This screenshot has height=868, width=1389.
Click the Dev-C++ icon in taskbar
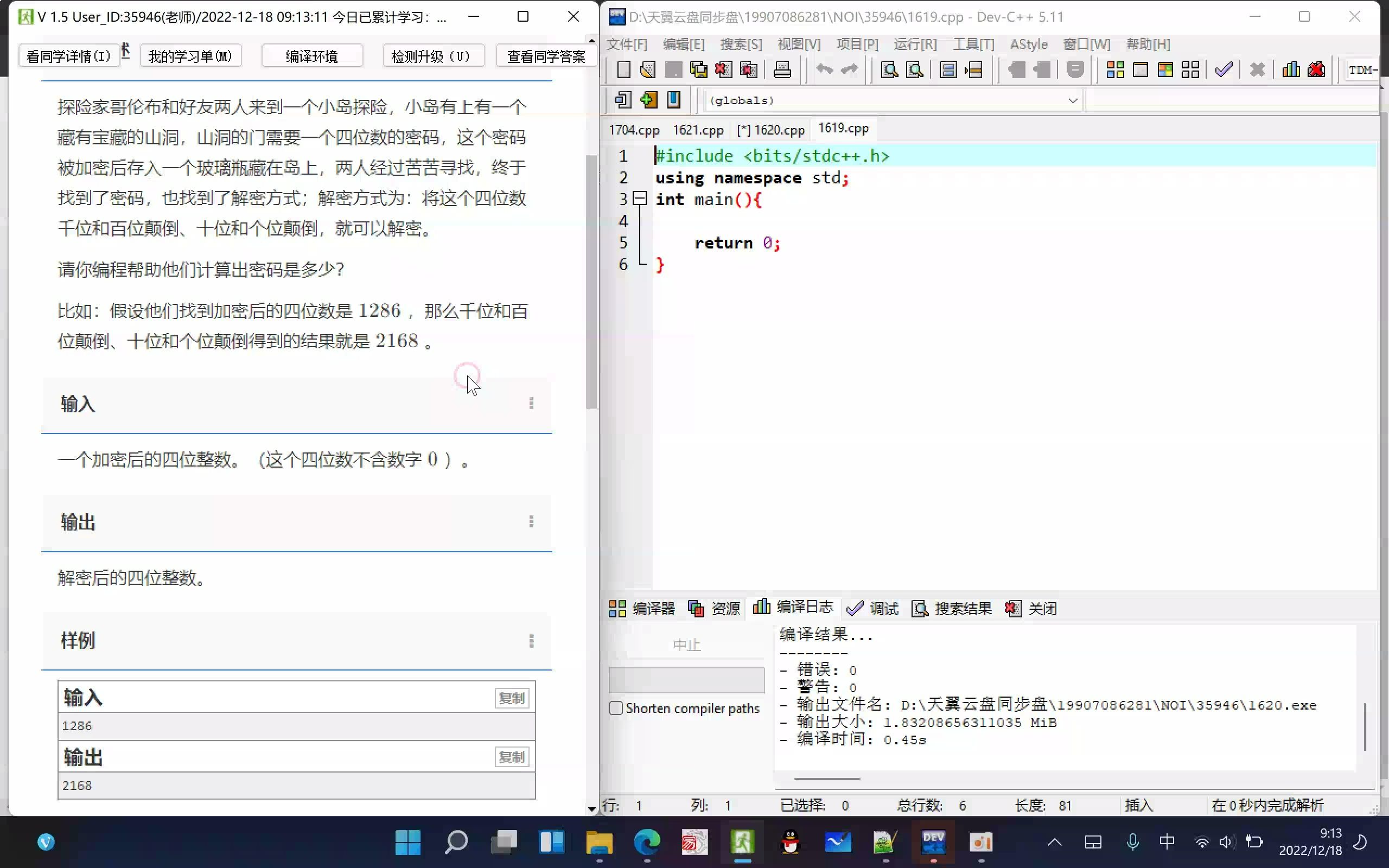[933, 841]
